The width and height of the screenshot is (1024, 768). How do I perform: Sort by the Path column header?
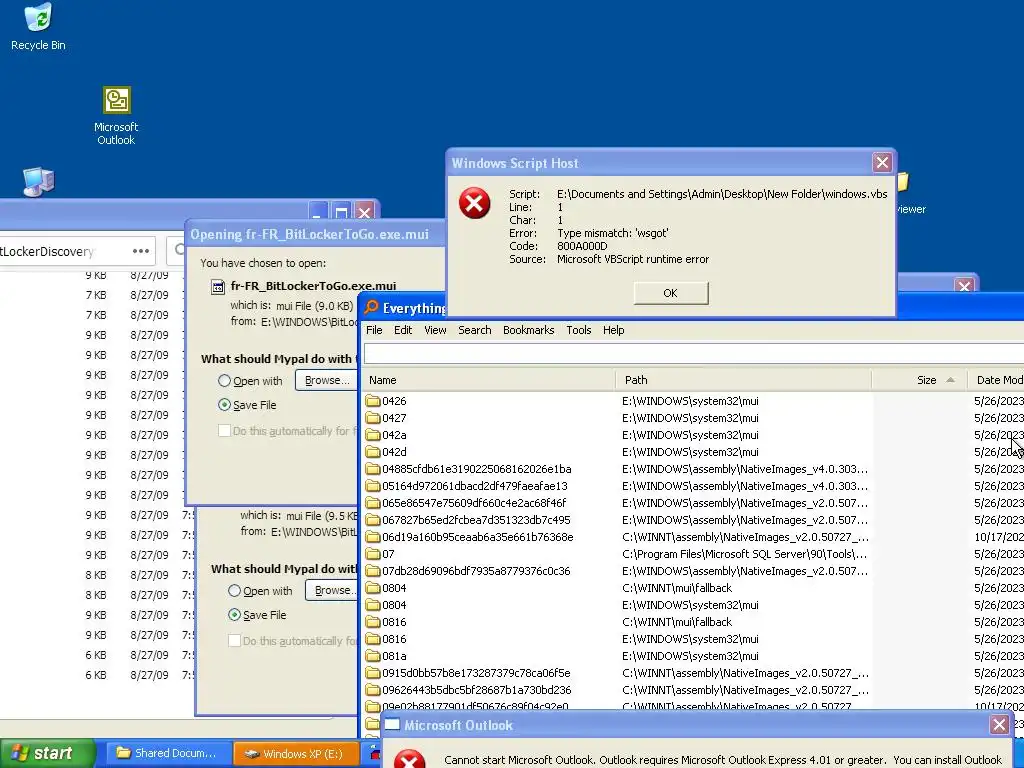[x=743, y=380]
